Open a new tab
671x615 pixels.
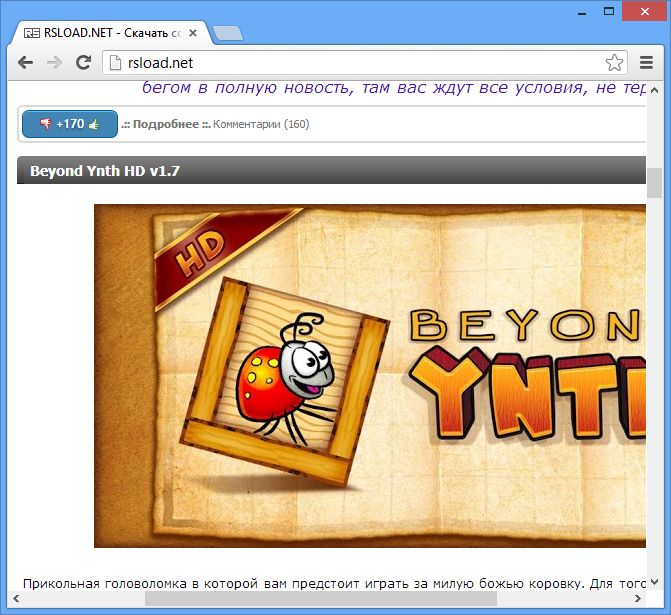(228, 33)
